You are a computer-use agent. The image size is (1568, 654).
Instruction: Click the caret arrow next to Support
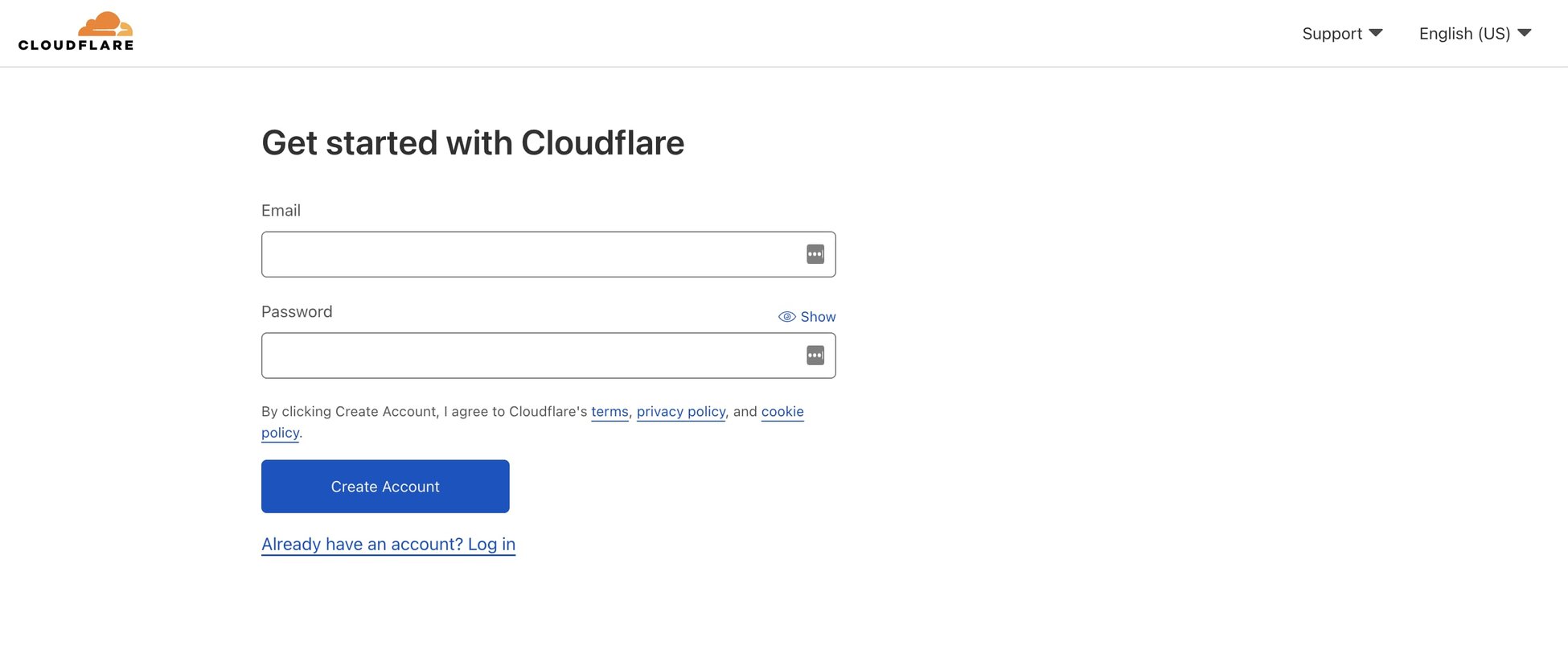click(x=1376, y=33)
